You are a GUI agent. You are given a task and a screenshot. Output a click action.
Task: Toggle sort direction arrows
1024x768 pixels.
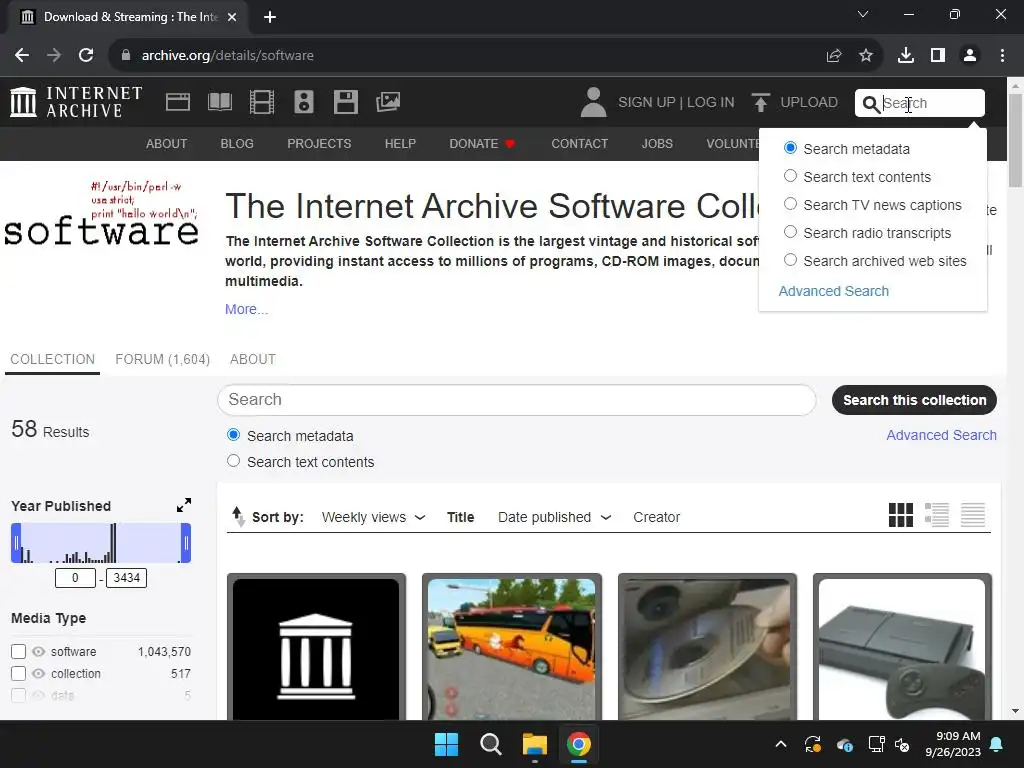point(238,517)
